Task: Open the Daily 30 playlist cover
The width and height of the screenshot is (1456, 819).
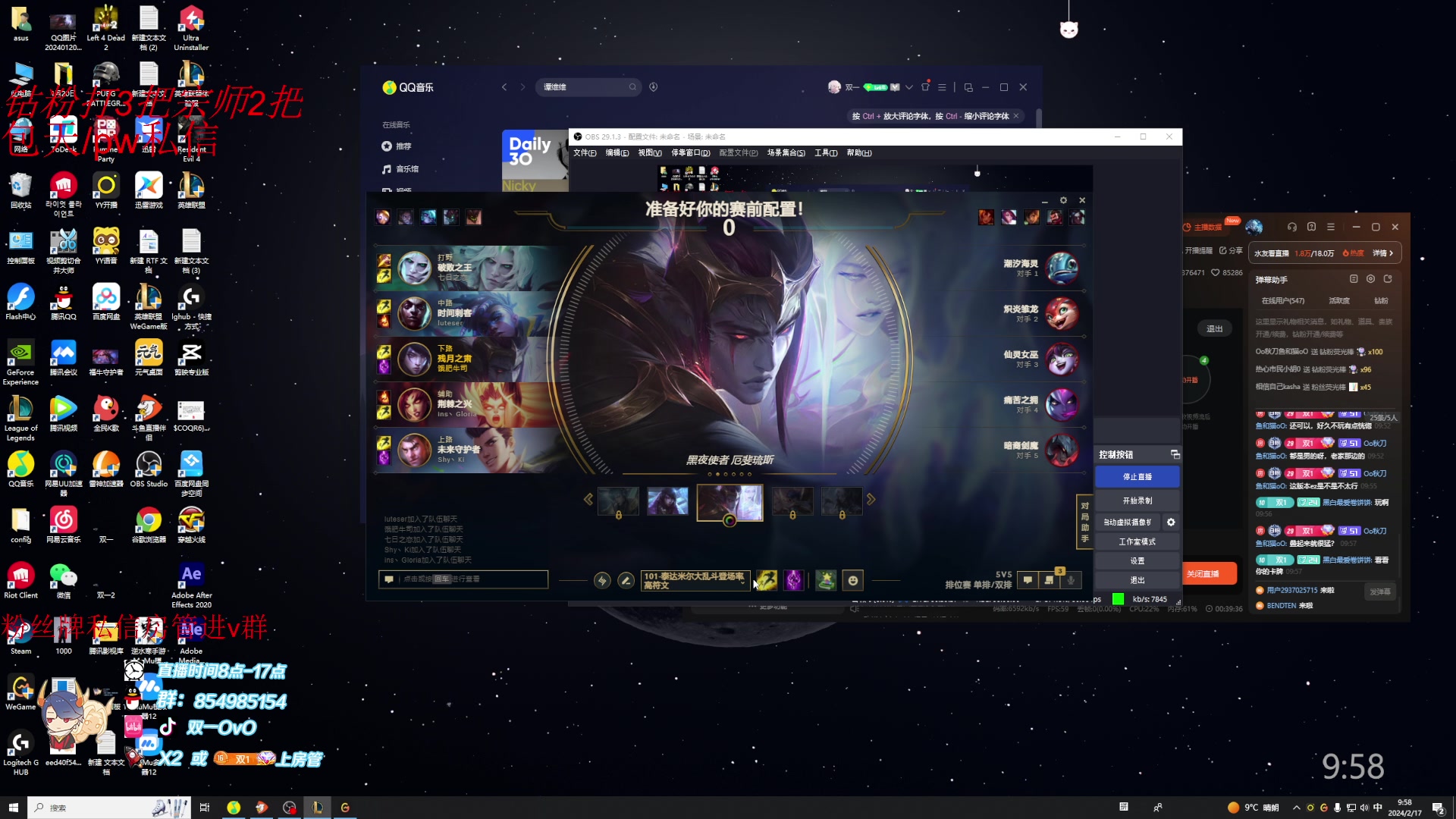Action: (535, 160)
